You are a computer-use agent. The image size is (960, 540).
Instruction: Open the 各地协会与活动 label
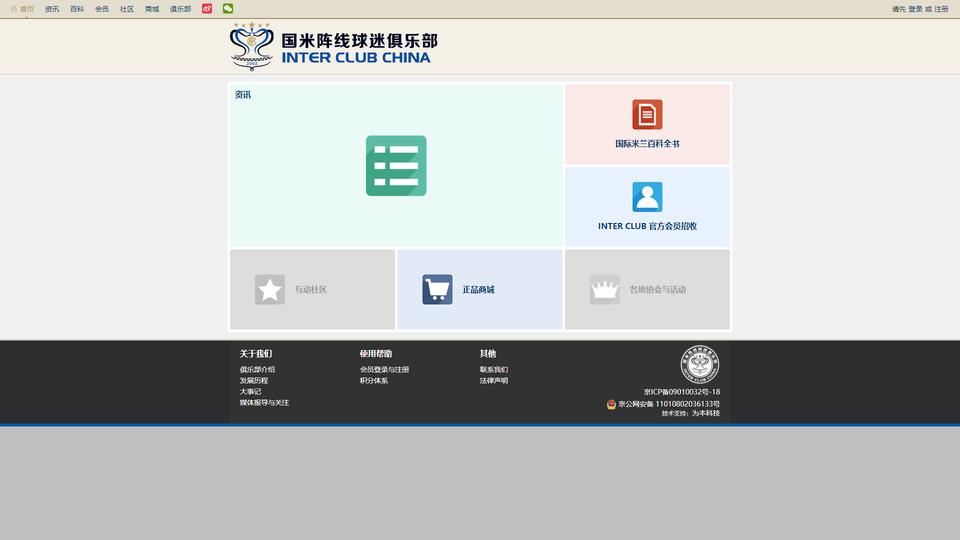coord(658,290)
